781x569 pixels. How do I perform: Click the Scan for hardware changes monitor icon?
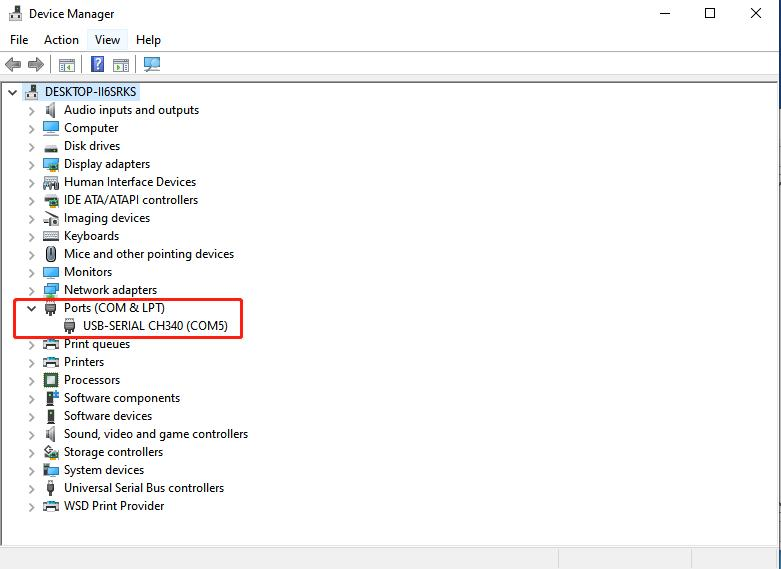click(152, 64)
